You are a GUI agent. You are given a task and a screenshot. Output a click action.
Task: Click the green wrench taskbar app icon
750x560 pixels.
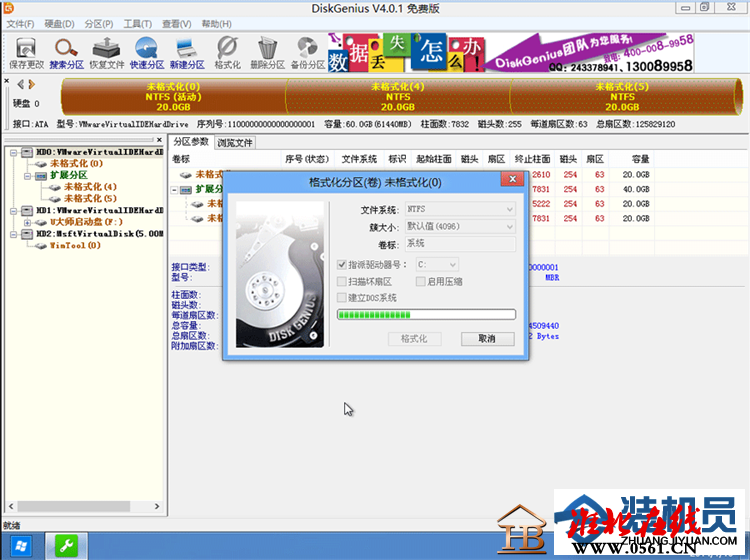(x=66, y=546)
